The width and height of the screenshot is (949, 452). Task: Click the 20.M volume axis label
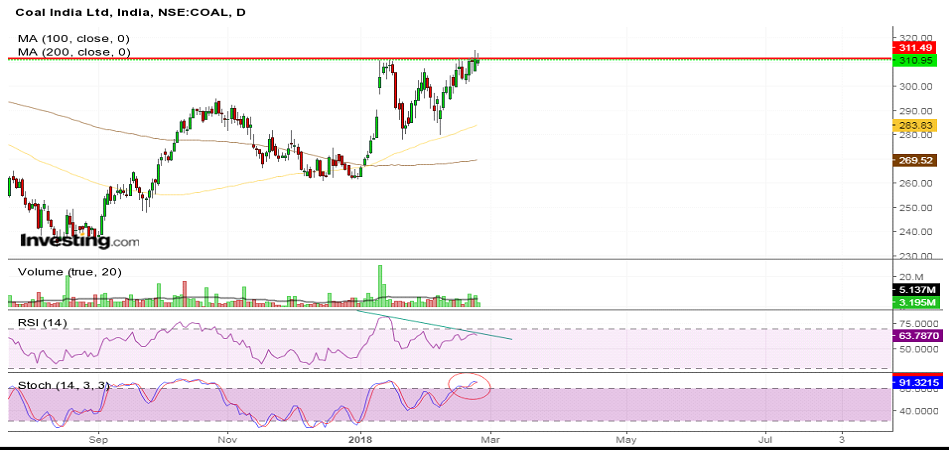click(x=910, y=276)
